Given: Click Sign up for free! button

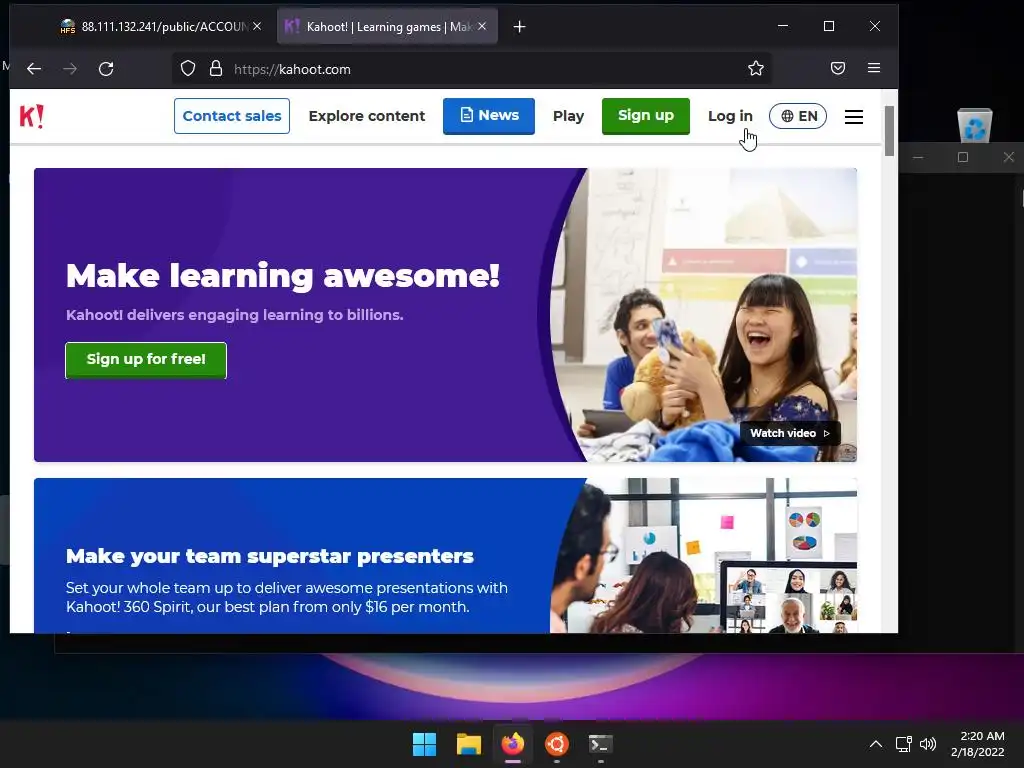Looking at the screenshot, I should (146, 360).
